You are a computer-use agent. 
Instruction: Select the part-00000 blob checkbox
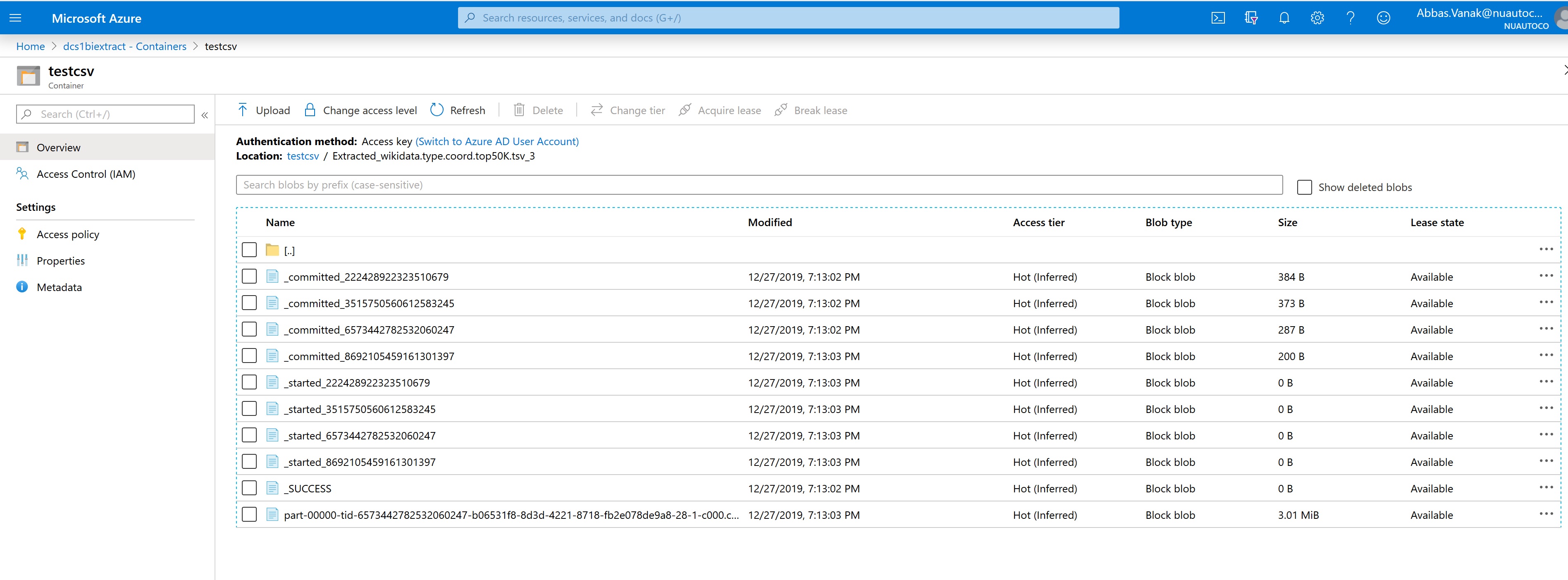[249, 514]
